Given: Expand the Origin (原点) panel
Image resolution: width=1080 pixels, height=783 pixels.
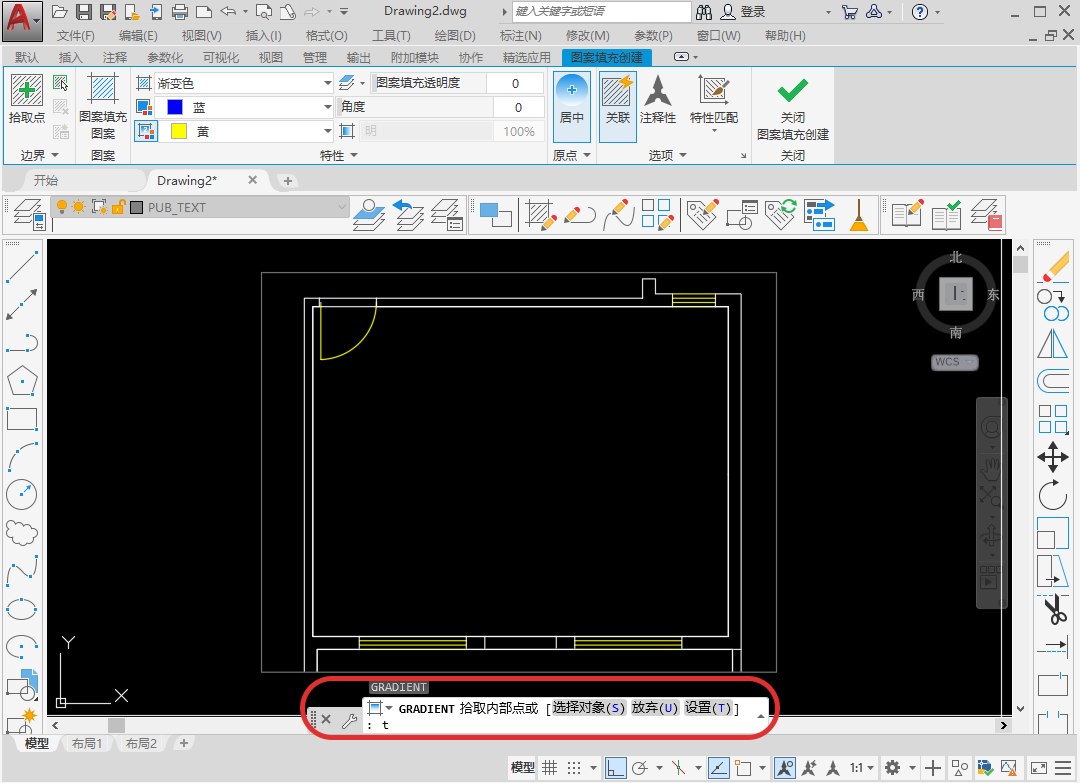Looking at the screenshot, I should (x=572, y=156).
